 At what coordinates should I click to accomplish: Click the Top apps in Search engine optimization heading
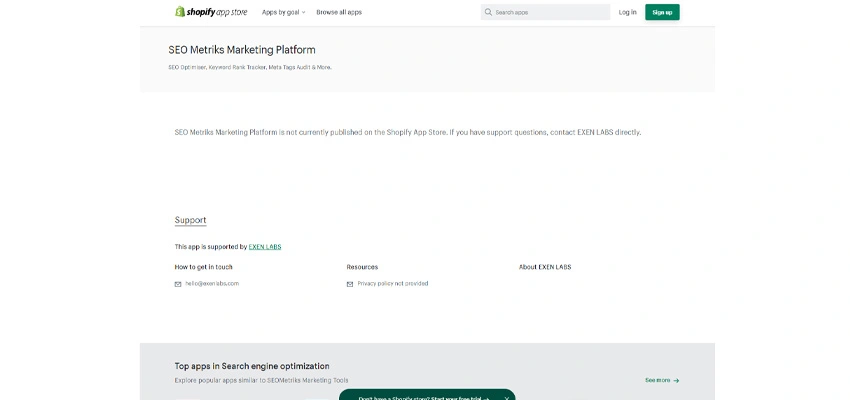click(252, 366)
